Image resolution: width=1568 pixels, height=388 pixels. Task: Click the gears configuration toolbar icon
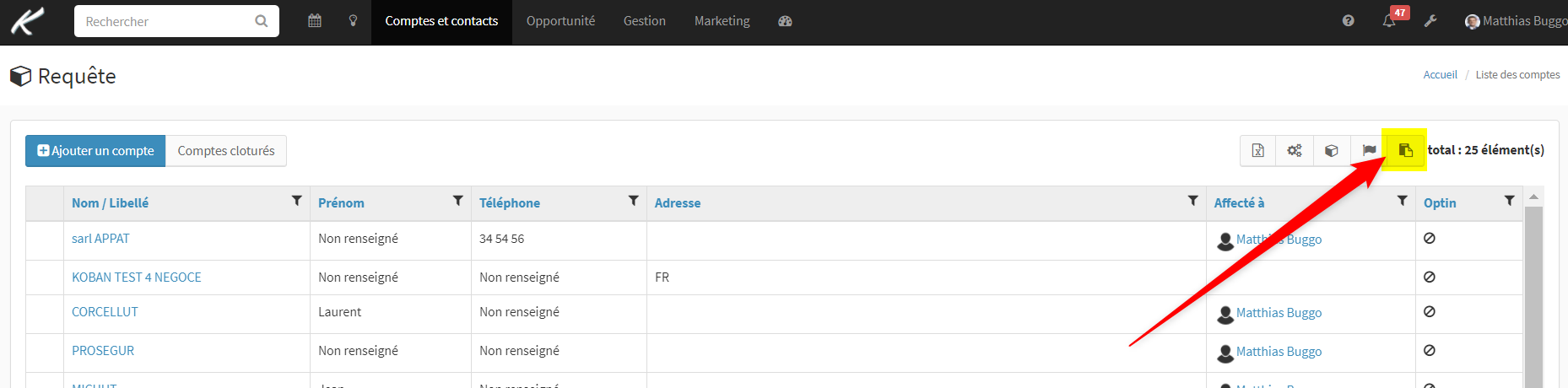[1295, 150]
